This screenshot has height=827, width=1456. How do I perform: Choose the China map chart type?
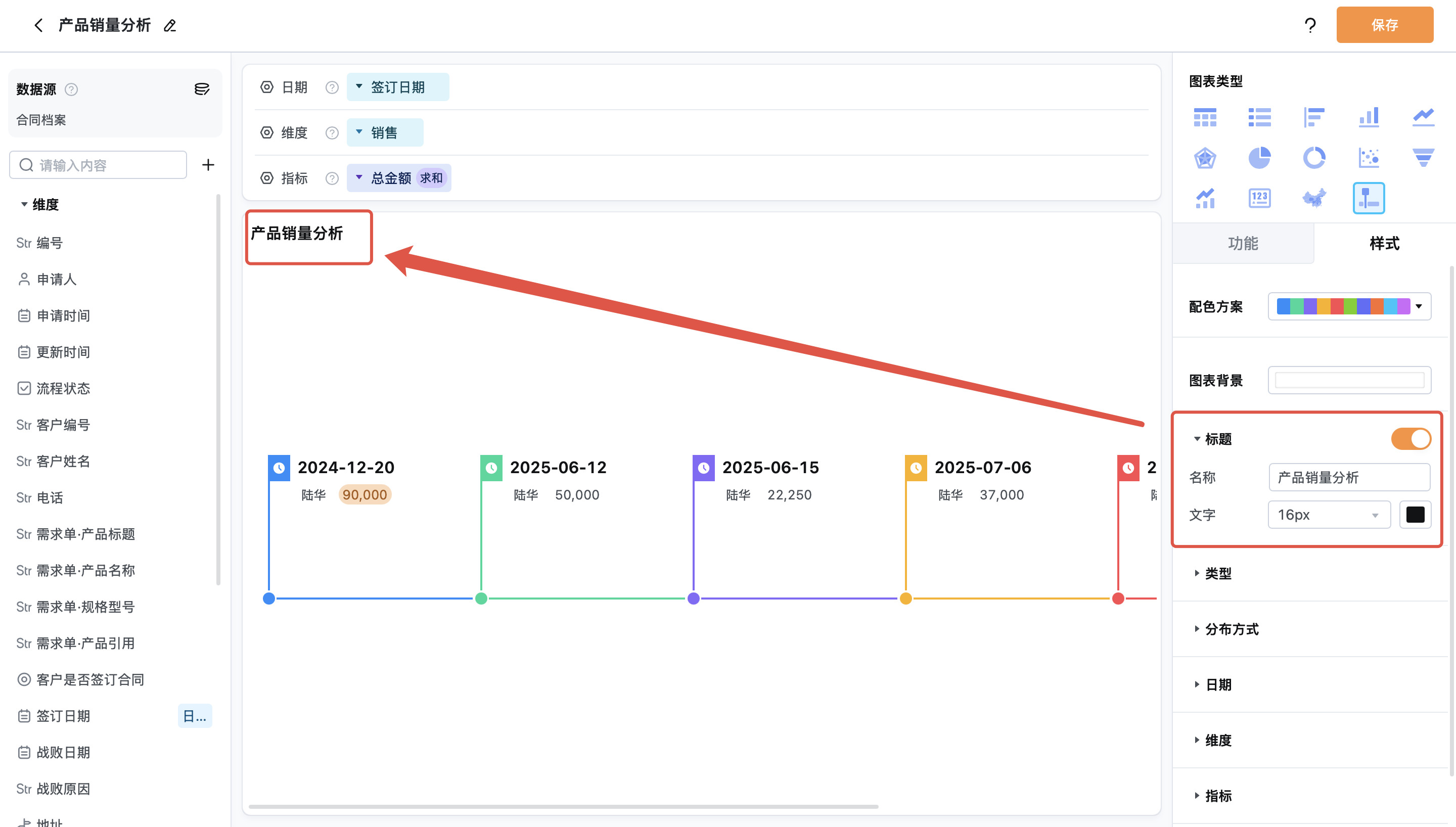[x=1314, y=198]
